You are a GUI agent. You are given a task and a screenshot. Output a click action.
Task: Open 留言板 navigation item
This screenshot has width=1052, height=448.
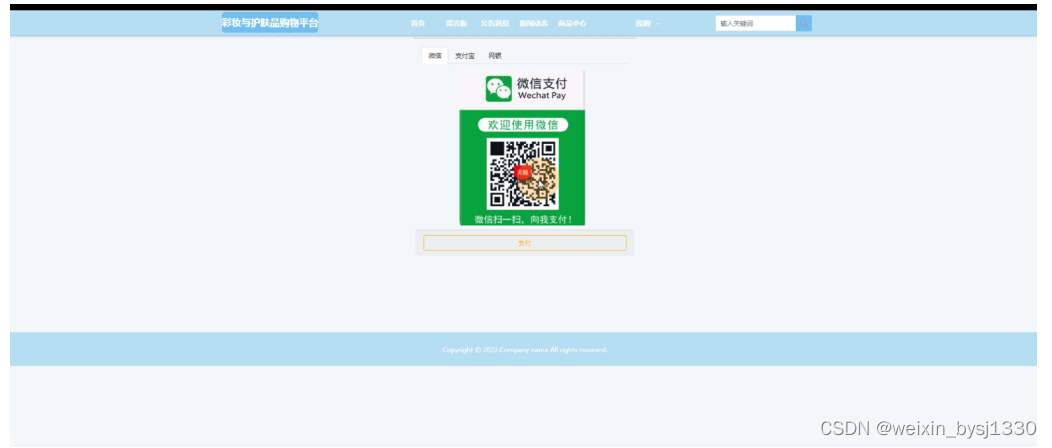[x=456, y=23]
